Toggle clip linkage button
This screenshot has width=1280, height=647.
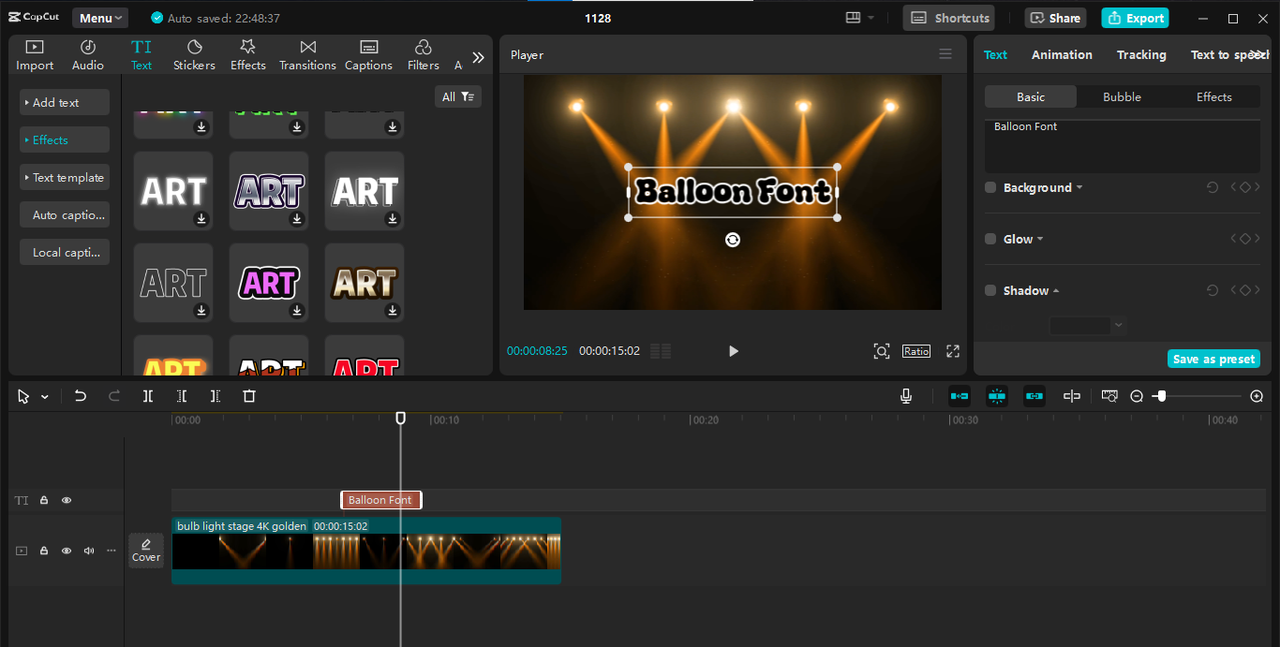1034,396
